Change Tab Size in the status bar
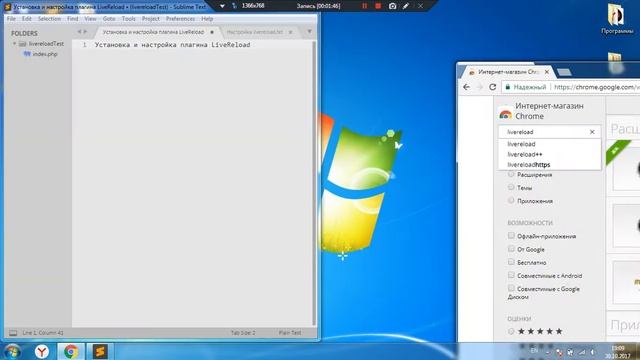The width and height of the screenshot is (640, 360). click(x=243, y=333)
